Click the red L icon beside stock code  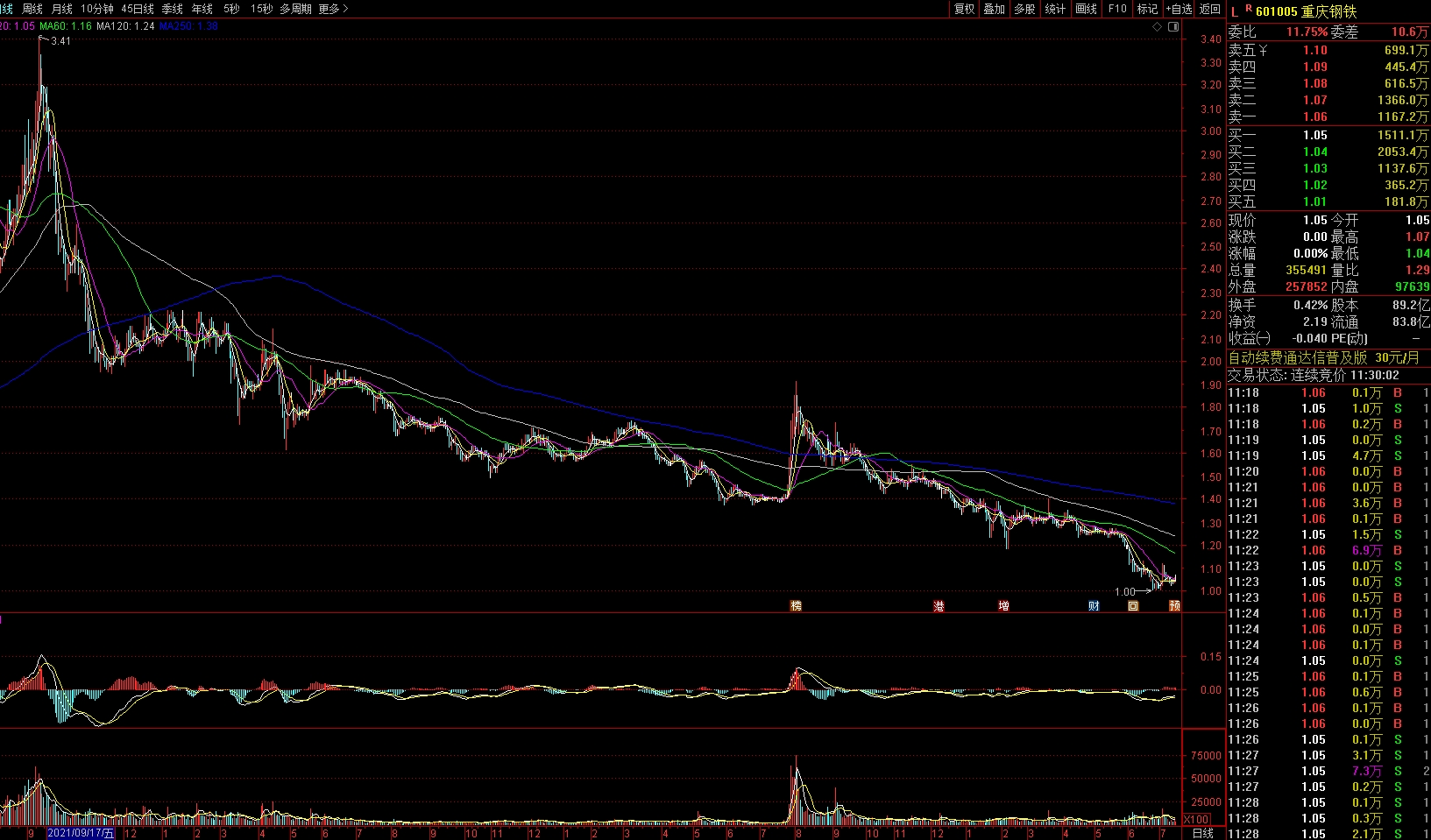pyautogui.click(x=1235, y=11)
